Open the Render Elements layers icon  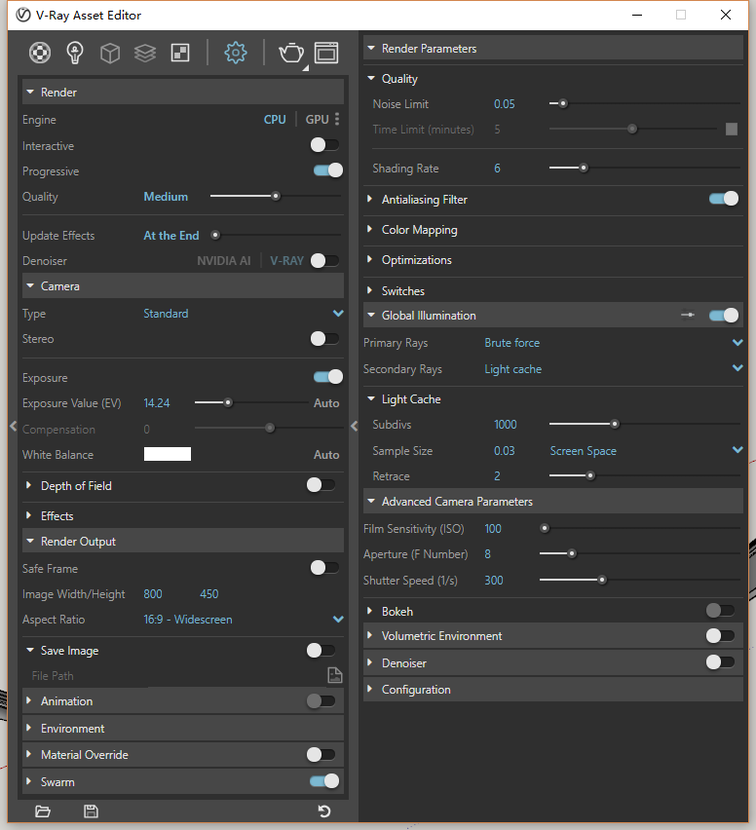145,53
